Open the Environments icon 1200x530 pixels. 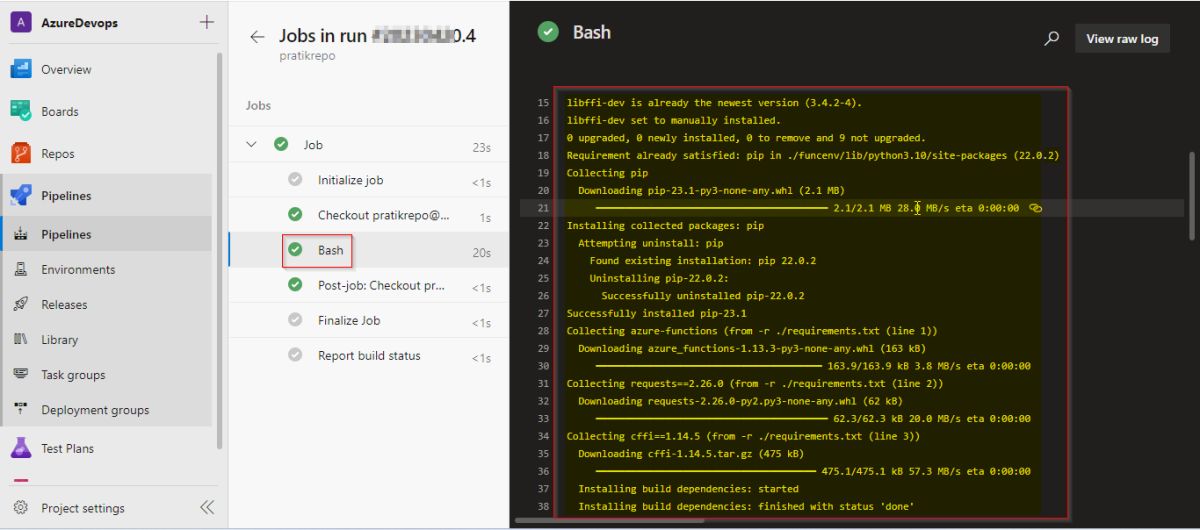pyautogui.click(x=21, y=269)
